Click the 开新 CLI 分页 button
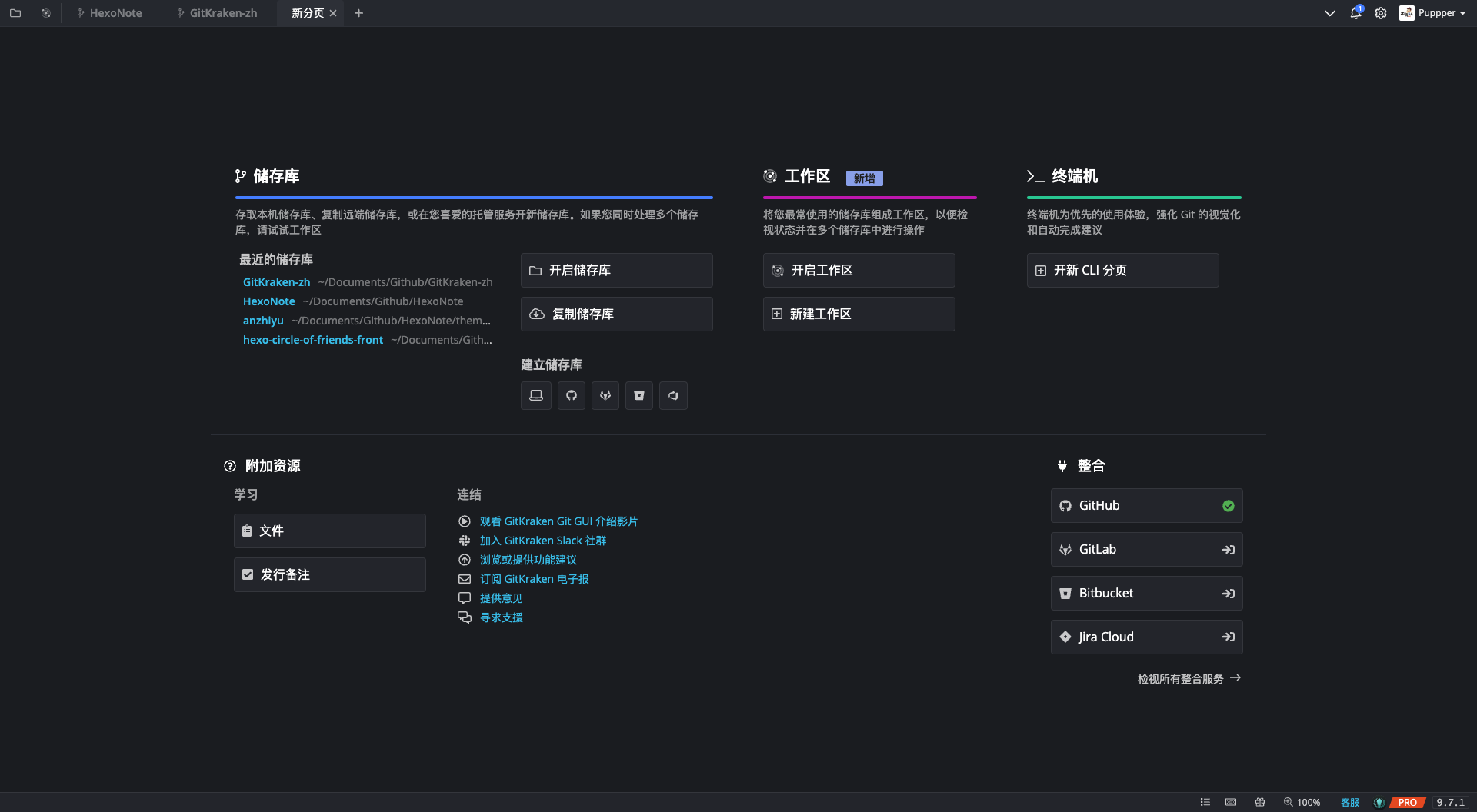This screenshot has width=1477, height=812. pyautogui.click(x=1123, y=271)
